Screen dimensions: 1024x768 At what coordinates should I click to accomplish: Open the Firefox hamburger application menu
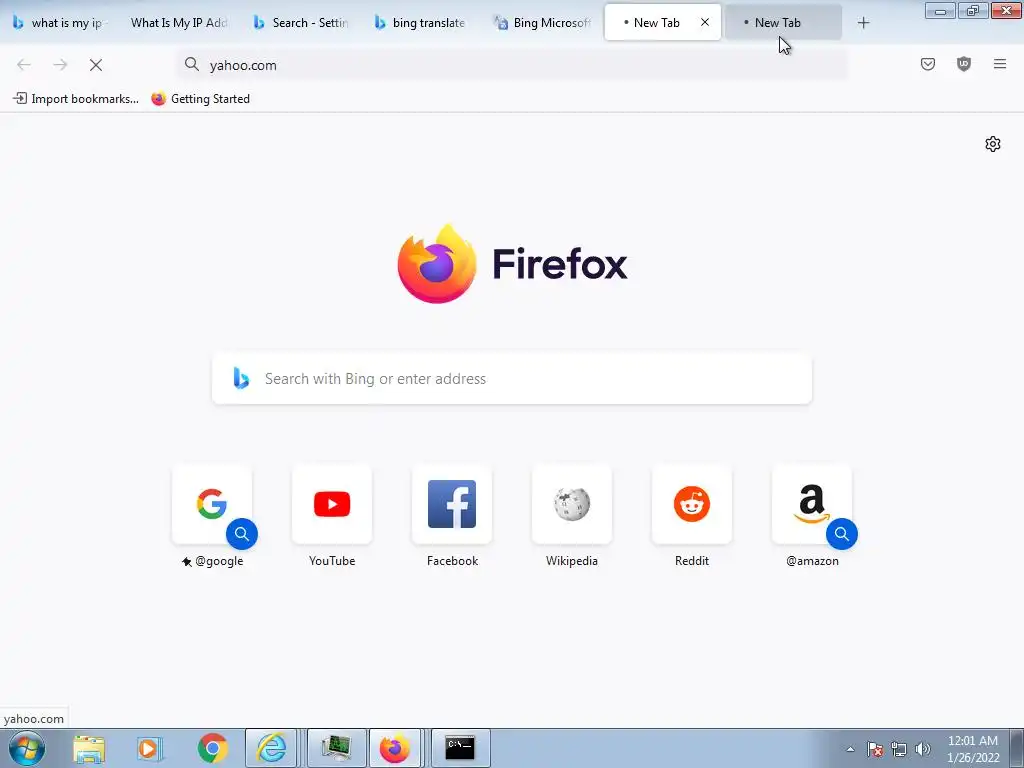[x=1000, y=64]
